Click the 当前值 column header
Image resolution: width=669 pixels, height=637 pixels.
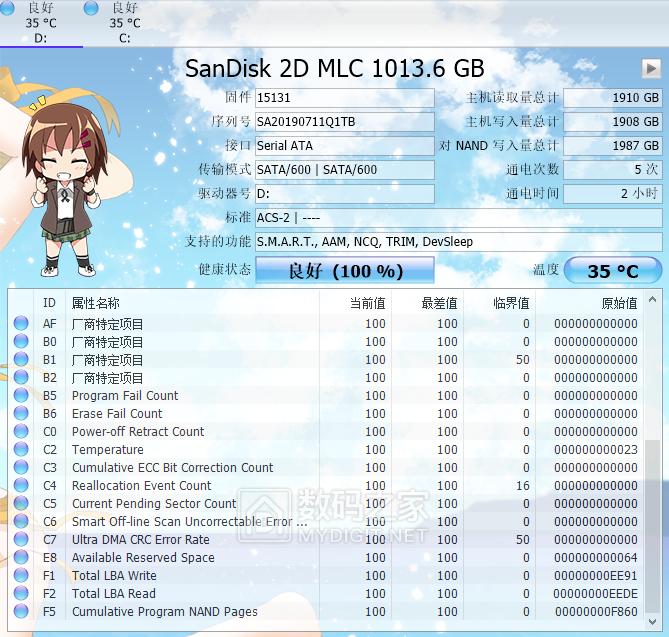355,303
